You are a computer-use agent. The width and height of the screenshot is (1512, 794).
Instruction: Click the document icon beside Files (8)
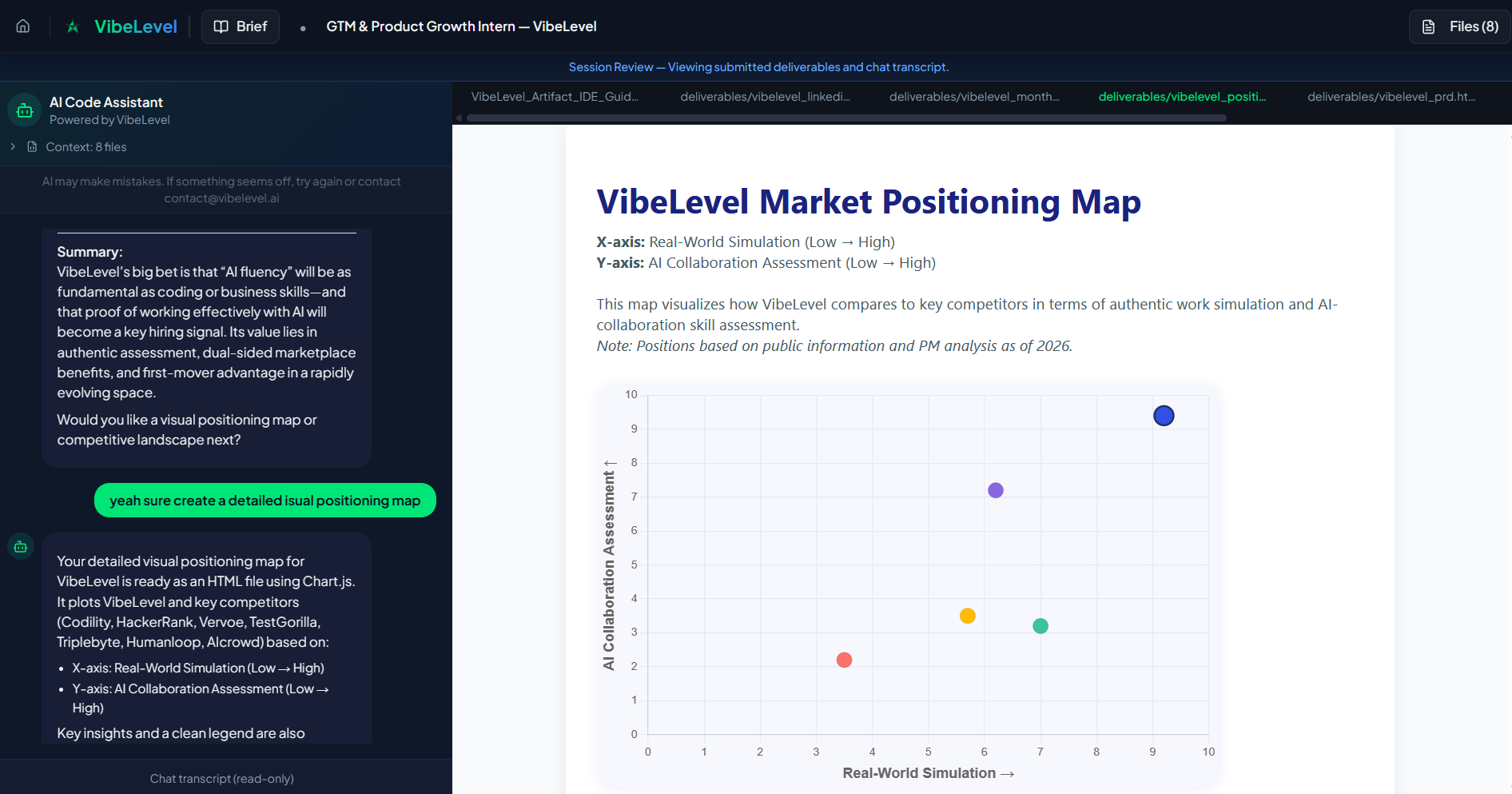(1429, 27)
